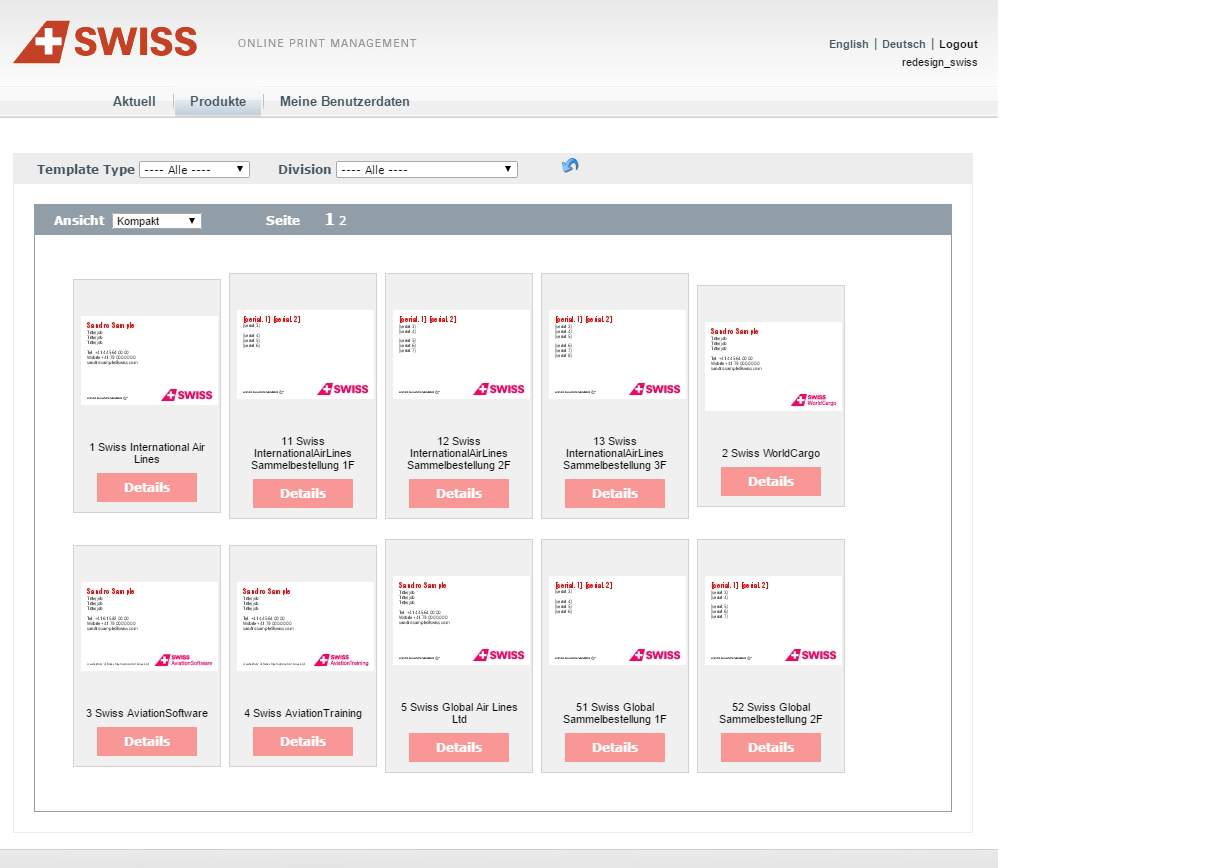Click the Swiss WorldCargo business card thumbnail
This screenshot has height=868, width=1216.
pos(773,366)
